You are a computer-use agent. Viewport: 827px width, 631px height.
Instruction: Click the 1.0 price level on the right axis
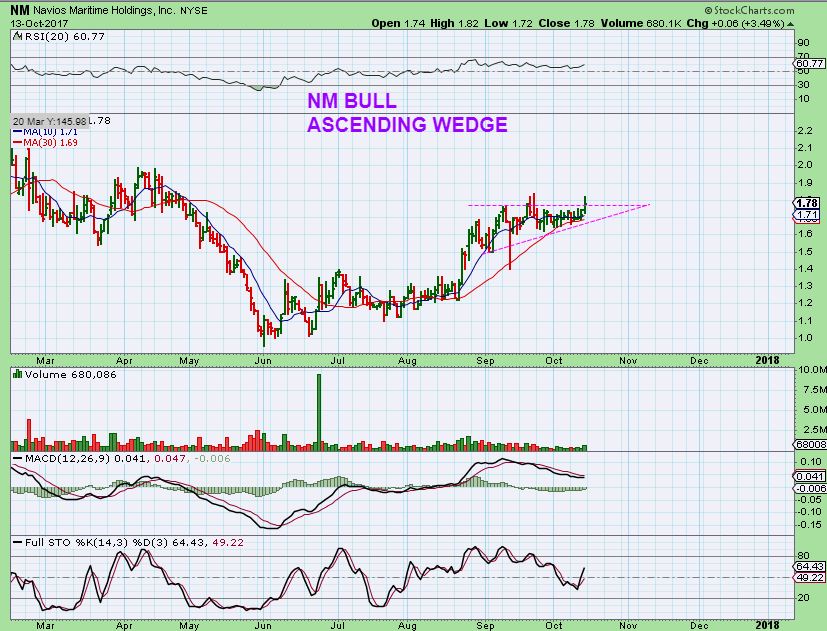point(805,338)
